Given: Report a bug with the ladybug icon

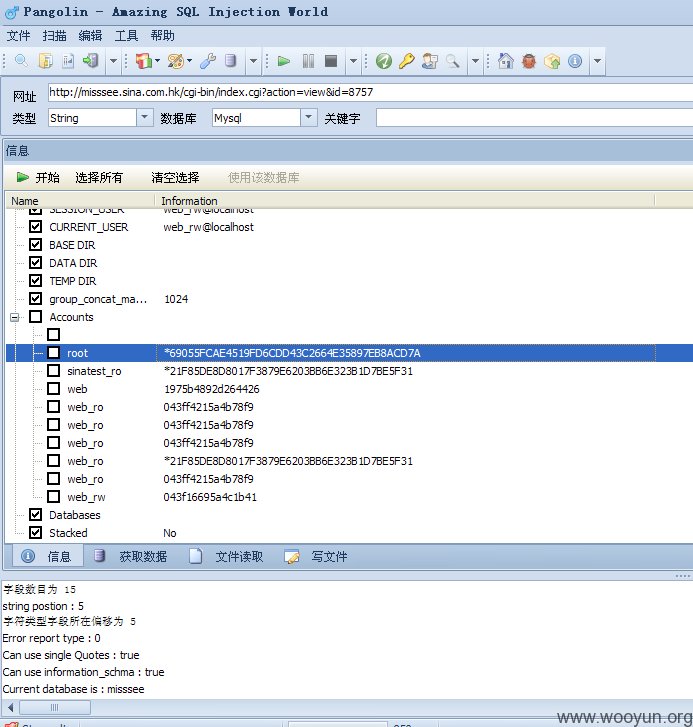Looking at the screenshot, I should tap(529, 61).
